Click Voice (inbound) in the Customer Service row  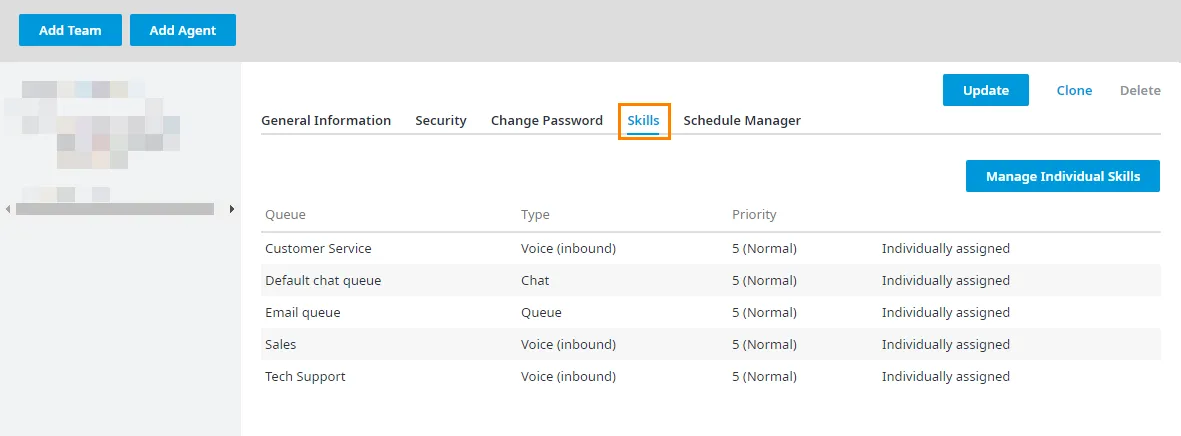tap(568, 248)
